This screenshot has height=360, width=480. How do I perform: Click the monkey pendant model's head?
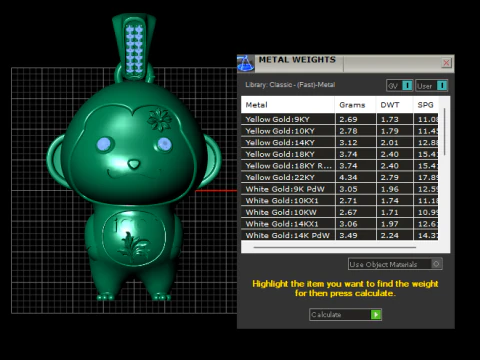coord(134,143)
